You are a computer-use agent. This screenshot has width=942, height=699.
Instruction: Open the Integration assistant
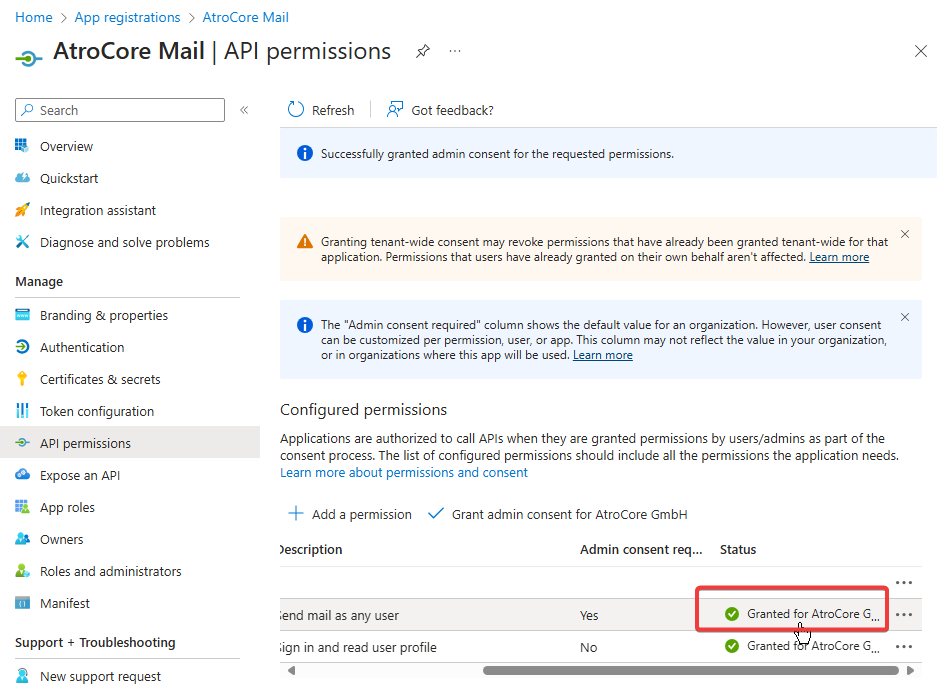tap(99, 210)
